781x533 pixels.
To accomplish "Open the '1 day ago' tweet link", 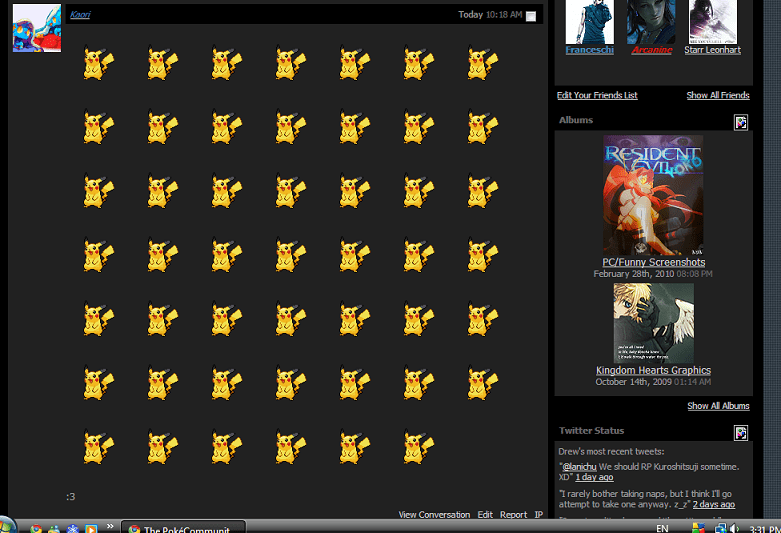I will [594, 477].
